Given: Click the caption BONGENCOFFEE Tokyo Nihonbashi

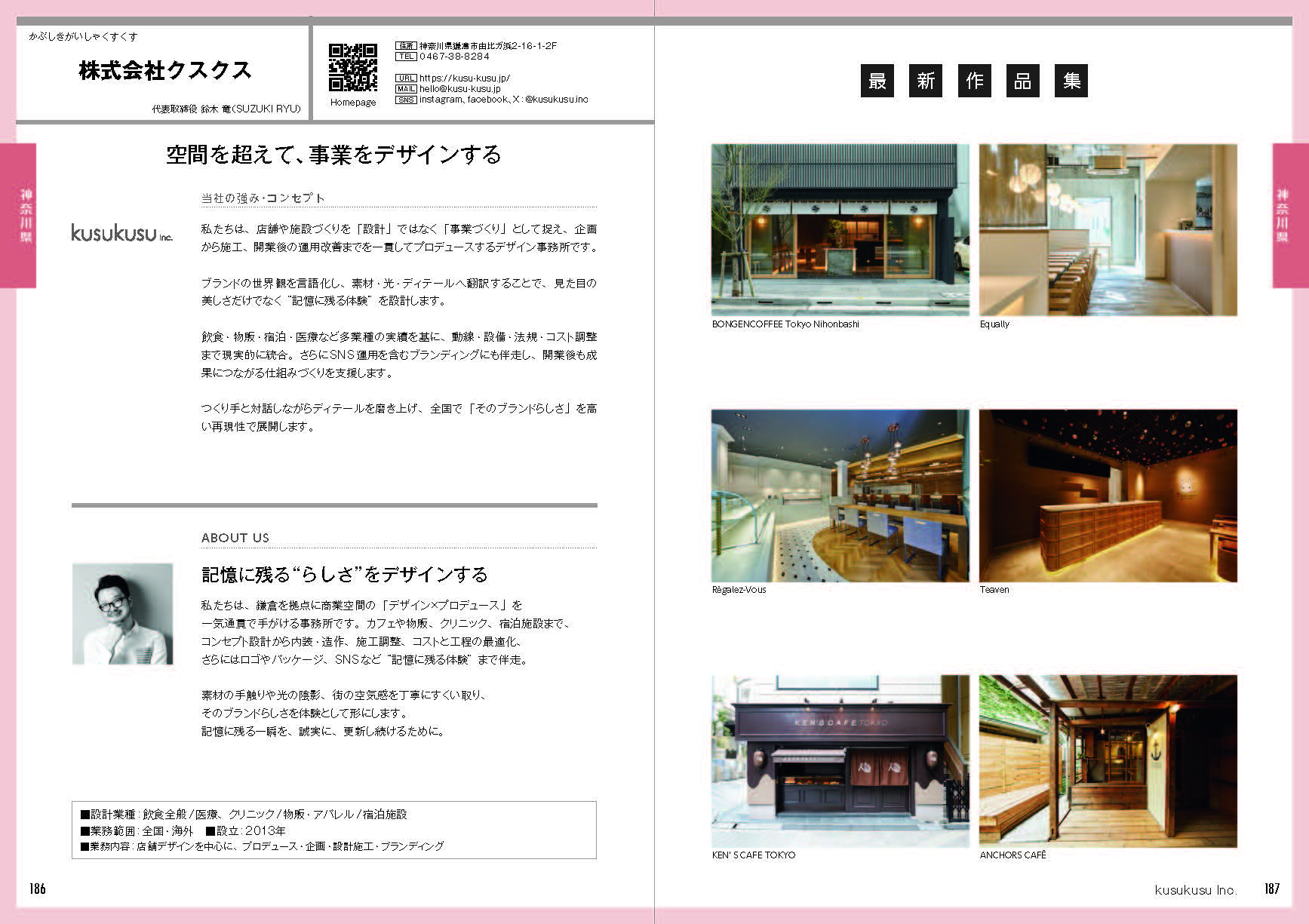Looking at the screenshot, I should point(785,324).
